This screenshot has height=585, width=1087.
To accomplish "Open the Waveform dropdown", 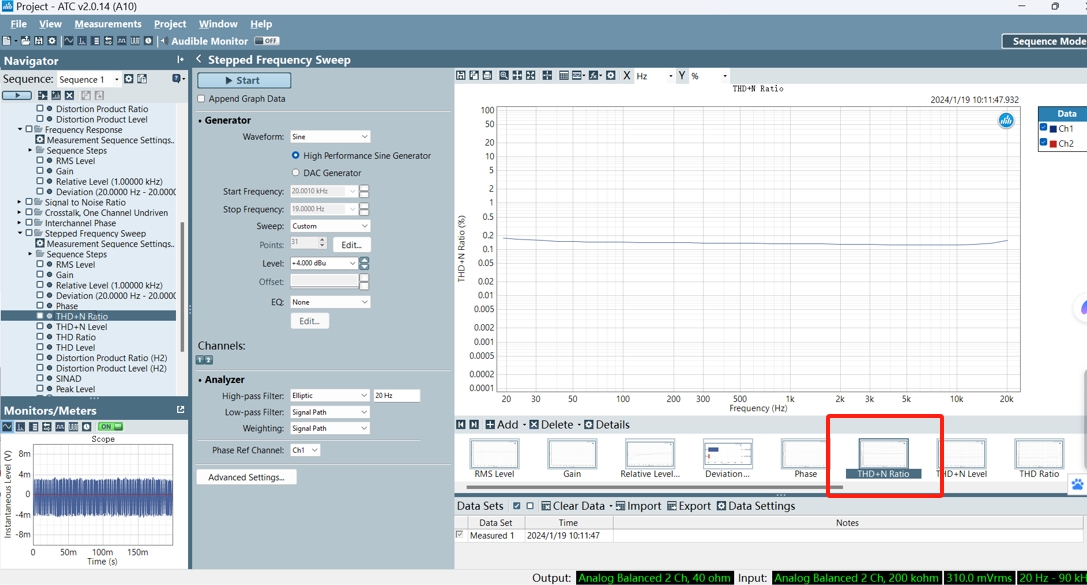I will click(x=330, y=137).
